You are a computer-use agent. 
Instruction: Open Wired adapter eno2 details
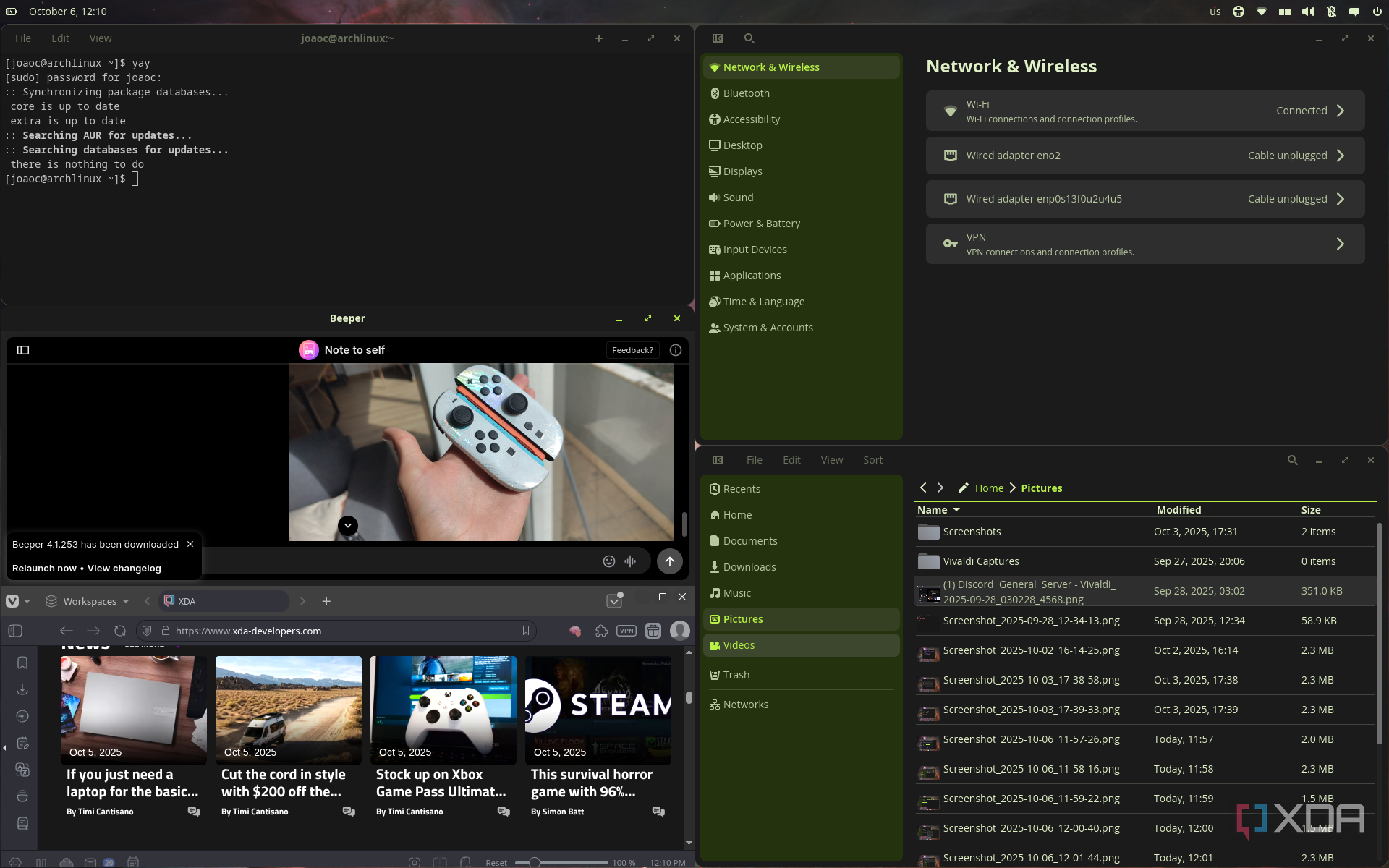click(x=1145, y=156)
